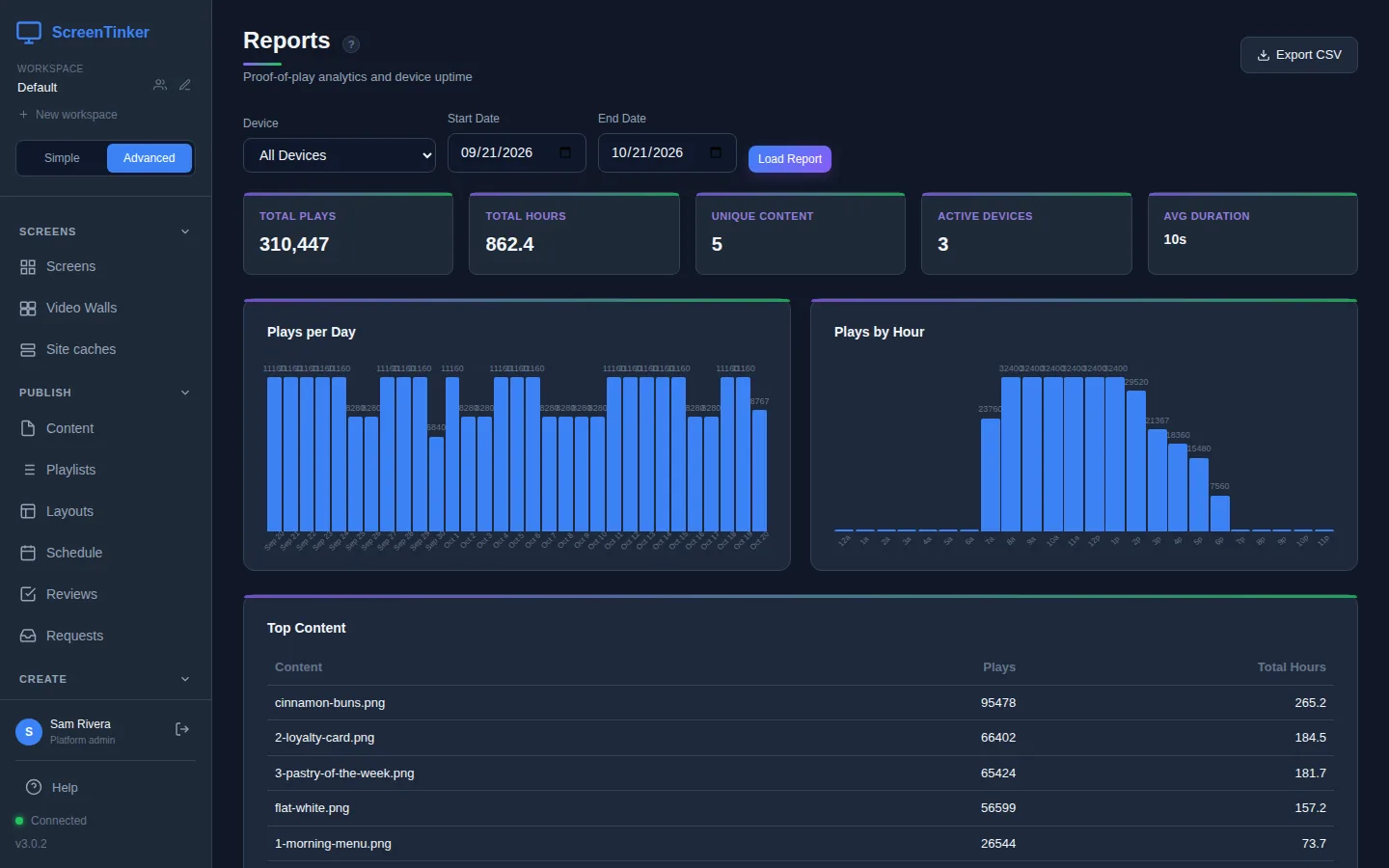Image resolution: width=1389 pixels, height=868 pixels.
Task: Click the Total Hours column header
Action: (x=1292, y=667)
